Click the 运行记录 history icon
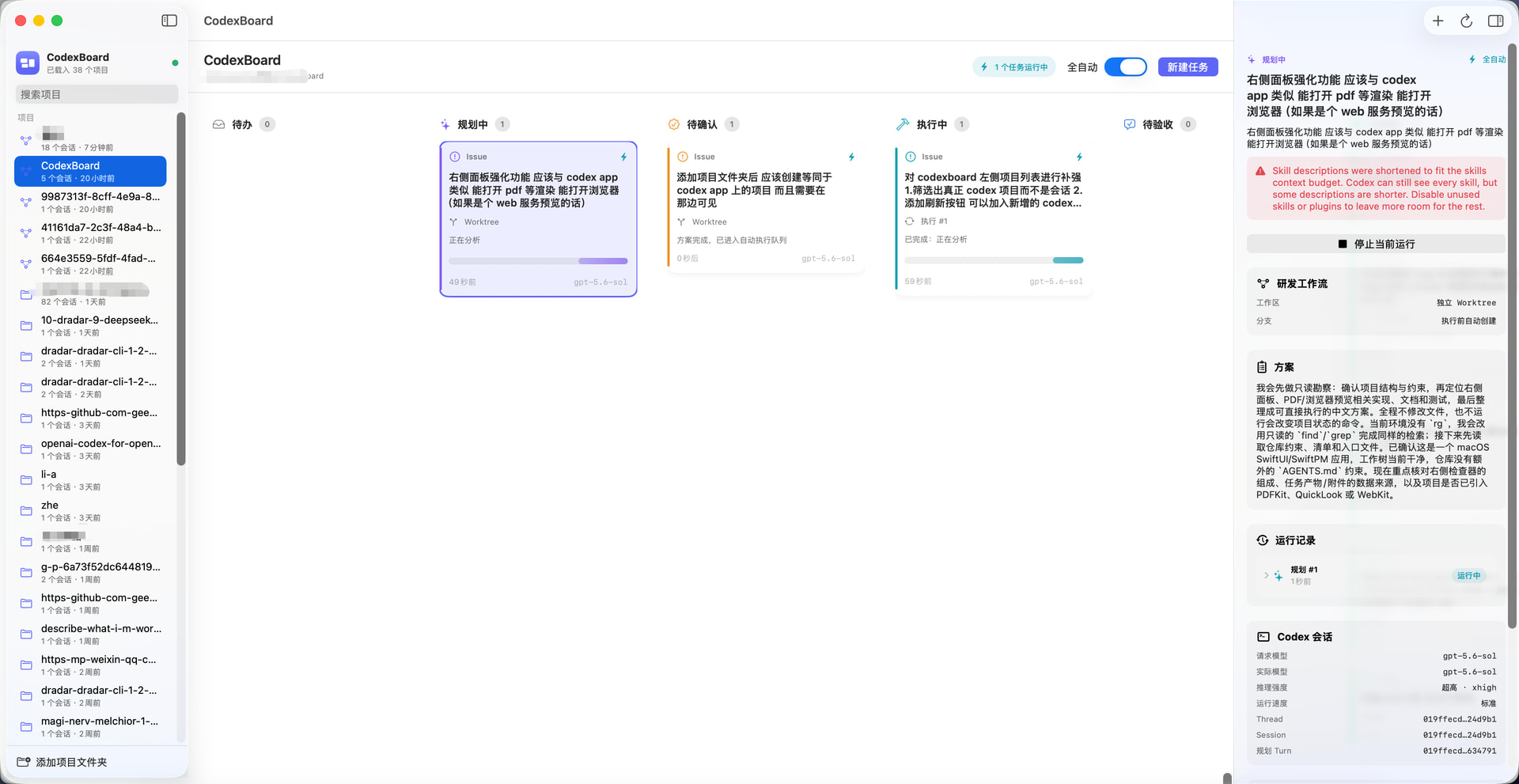 (1263, 540)
